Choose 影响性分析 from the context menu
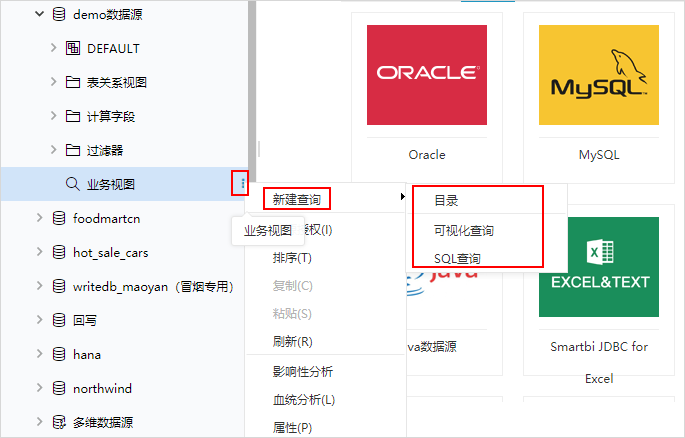Viewport: 685px width, 438px height. [303, 371]
